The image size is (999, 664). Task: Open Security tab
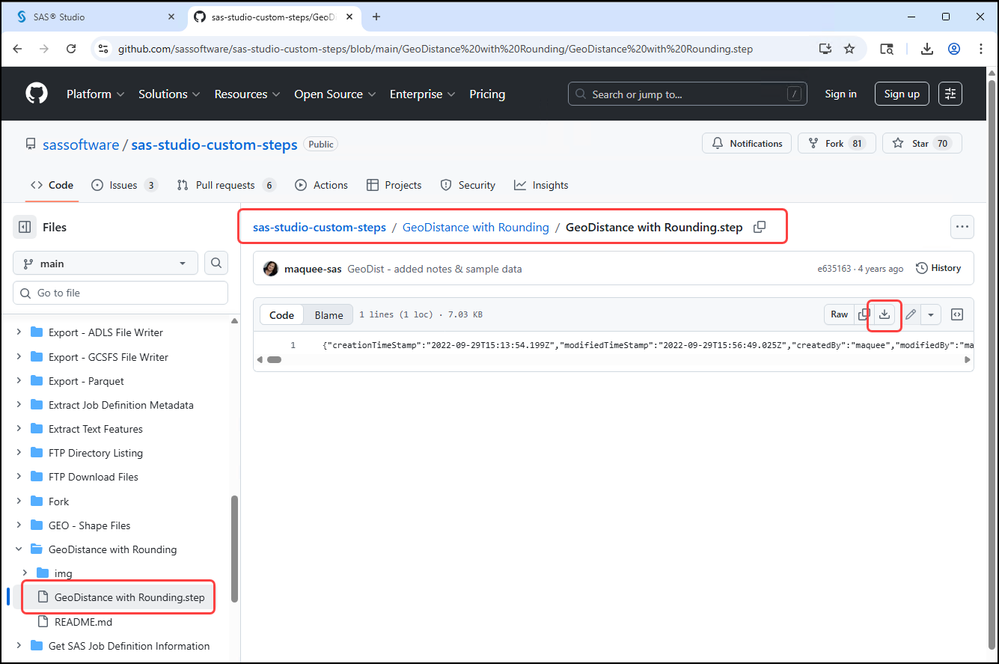468,185
